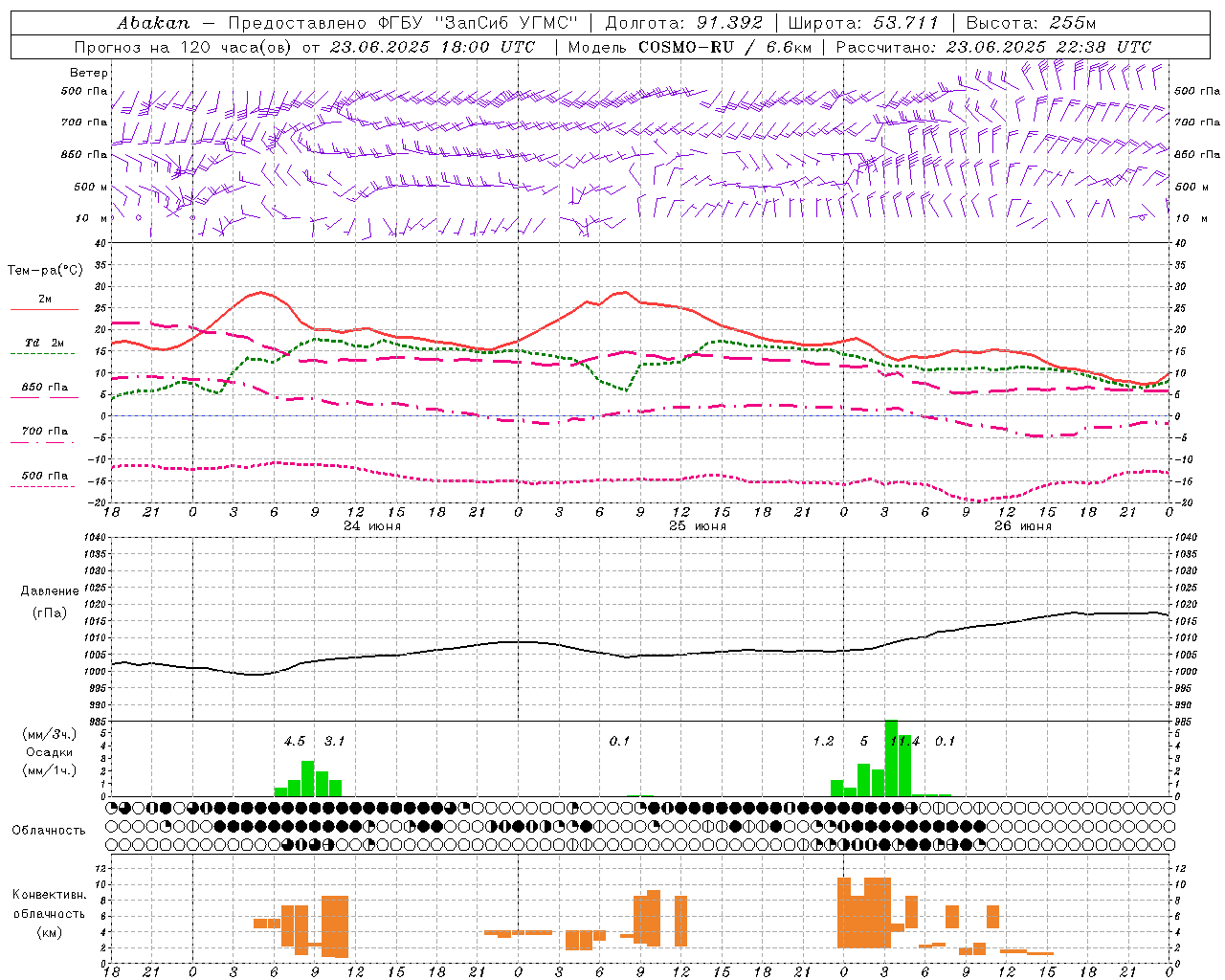Click the "26 июня" date label
The image size is (1225, 980).
pos(1022,526)
